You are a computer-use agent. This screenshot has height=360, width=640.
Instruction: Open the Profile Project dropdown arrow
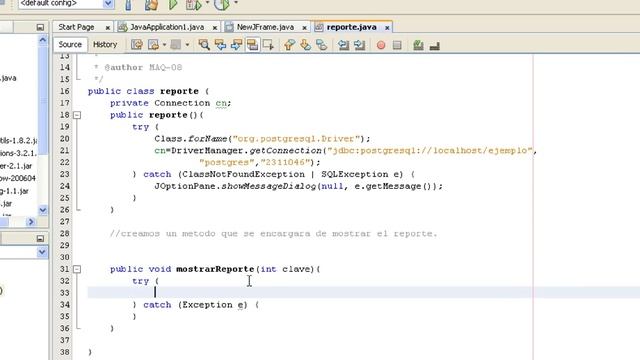click(x=236, y=3)
